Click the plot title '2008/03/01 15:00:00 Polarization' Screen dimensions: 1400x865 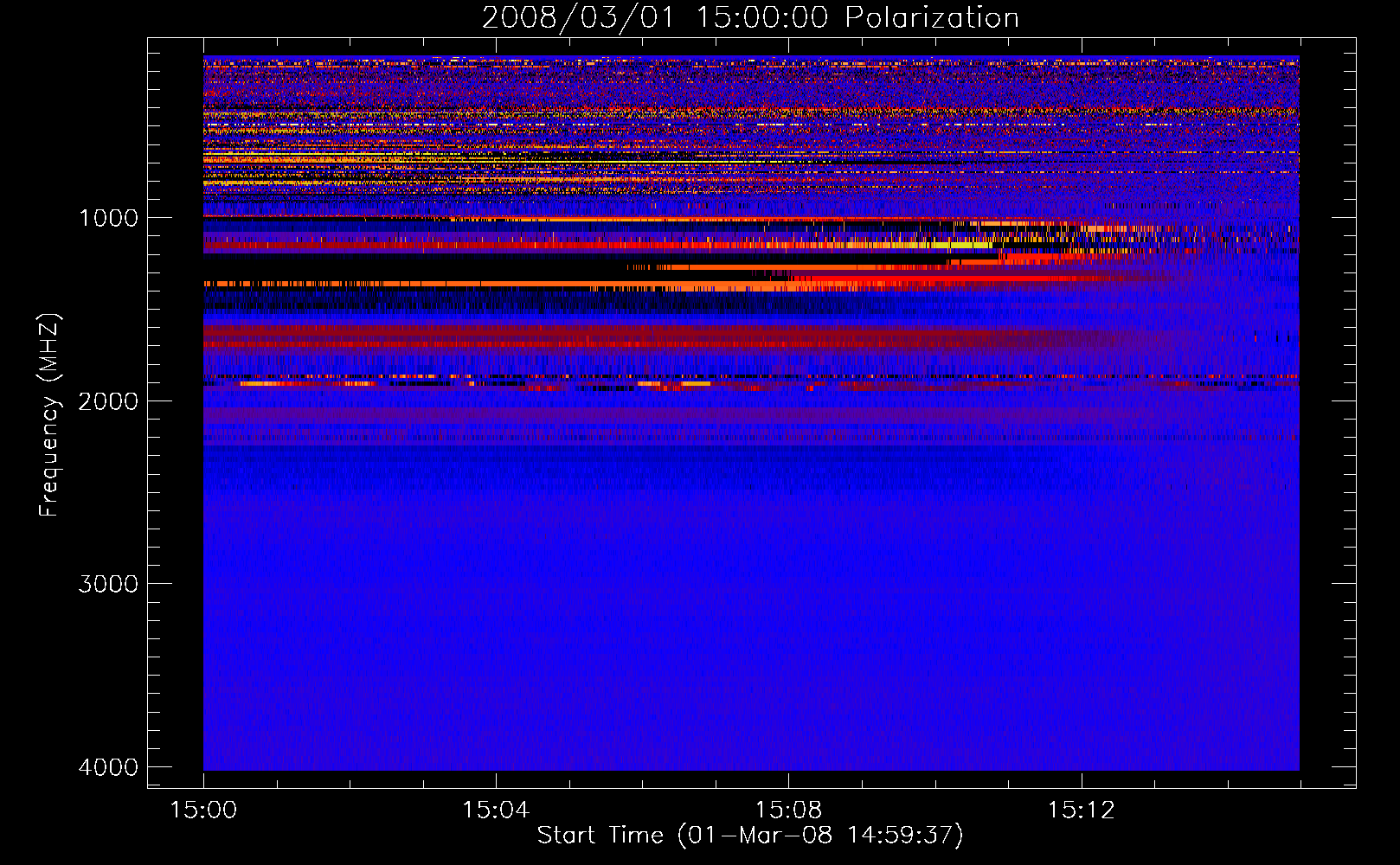[x=750, y=18]
